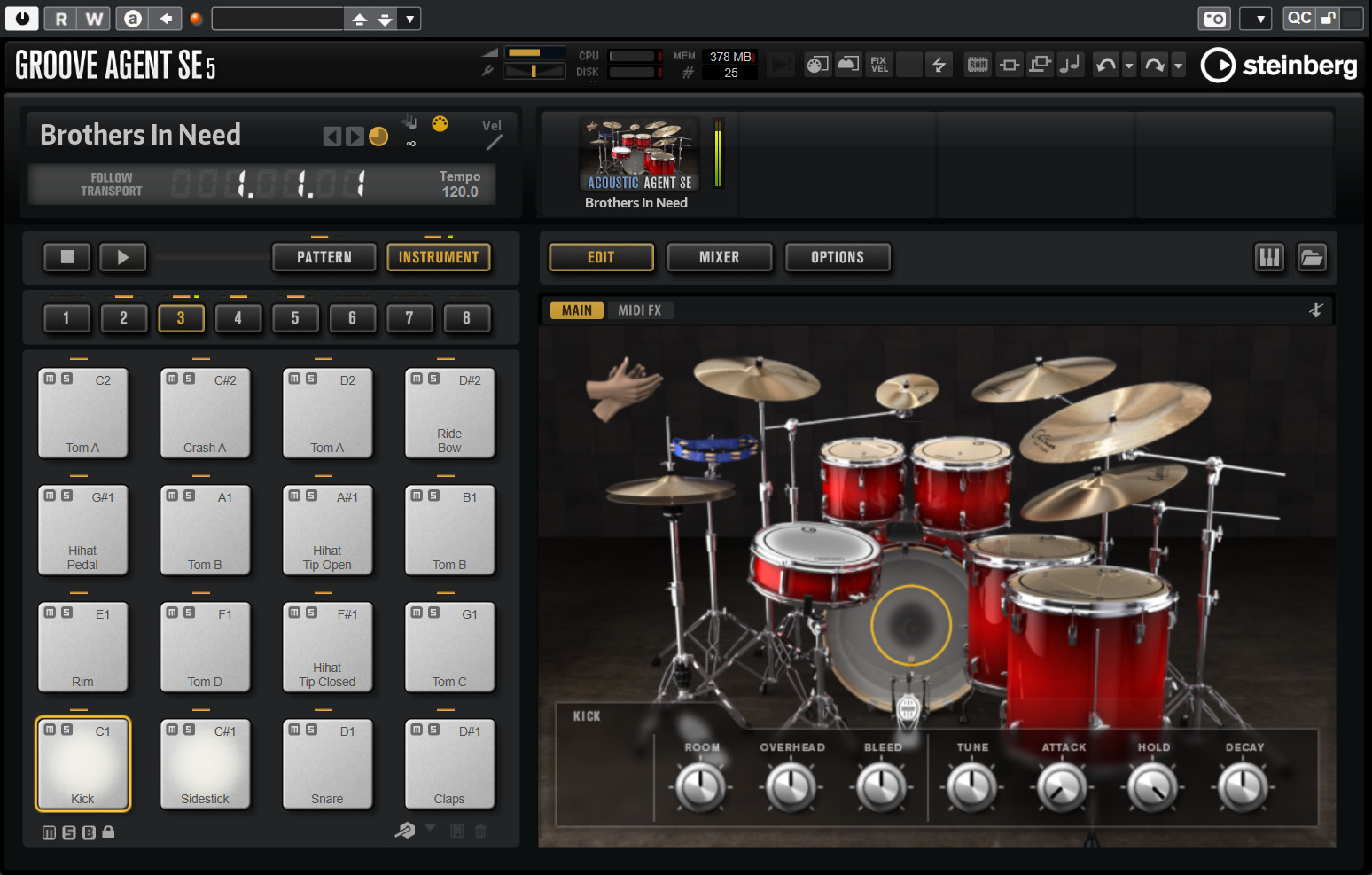Viewport: 1372px width, 875px height.
Task: Click the pin icon in edit panel
Action: tap(1316, 310)
